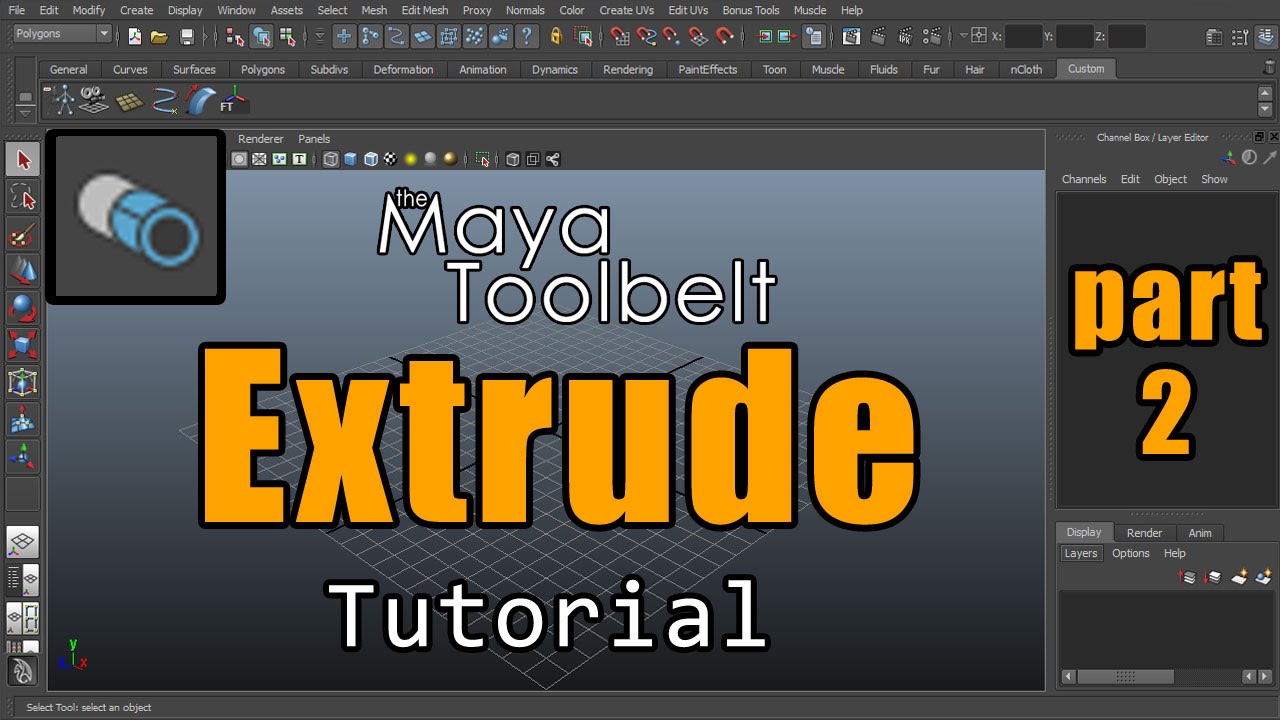1280x720 pixels.
Task: Click the lock selection padlock icon
Action: click(x=557, y=36)
